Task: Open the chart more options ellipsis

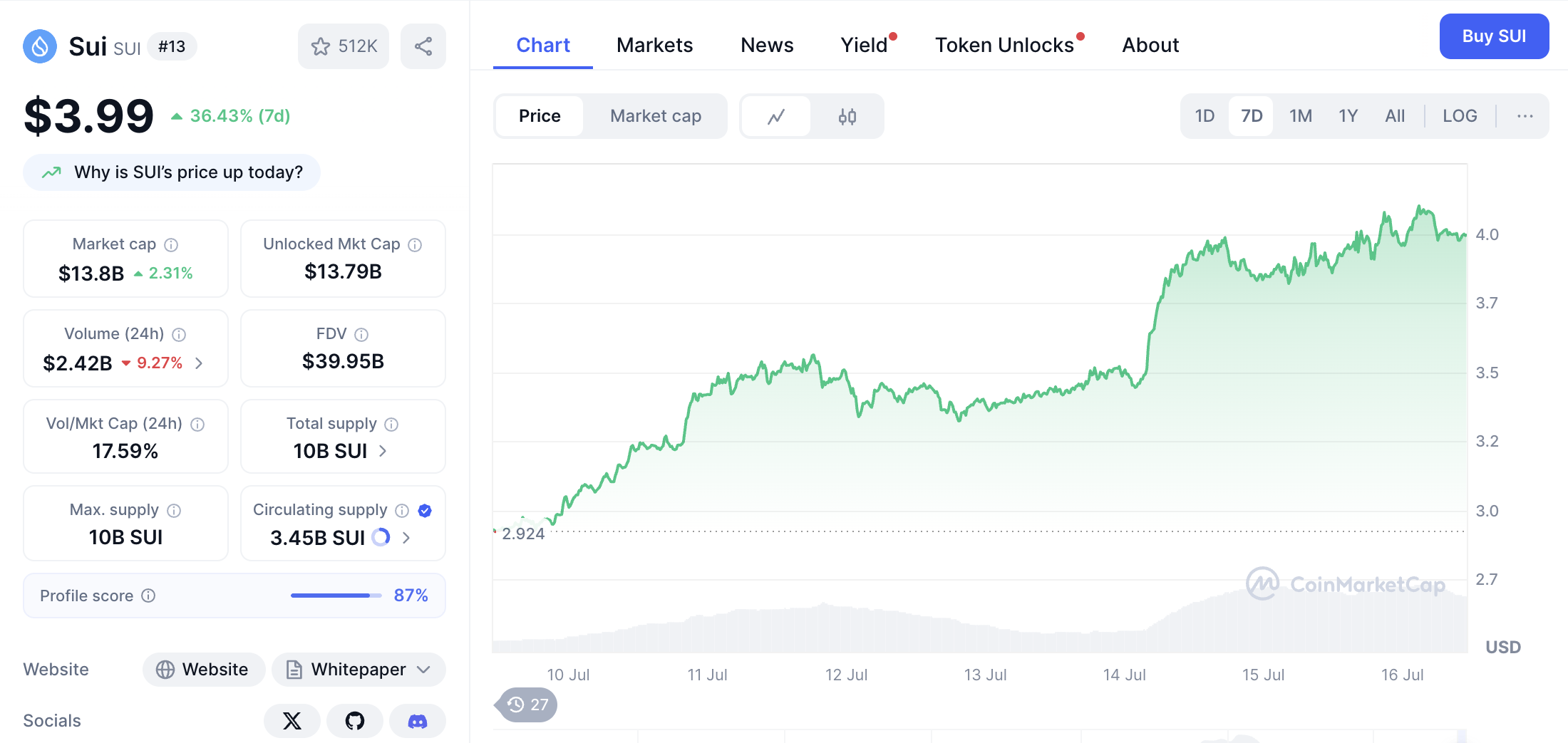Action: pyautogui.click(x=1525, y=116)
